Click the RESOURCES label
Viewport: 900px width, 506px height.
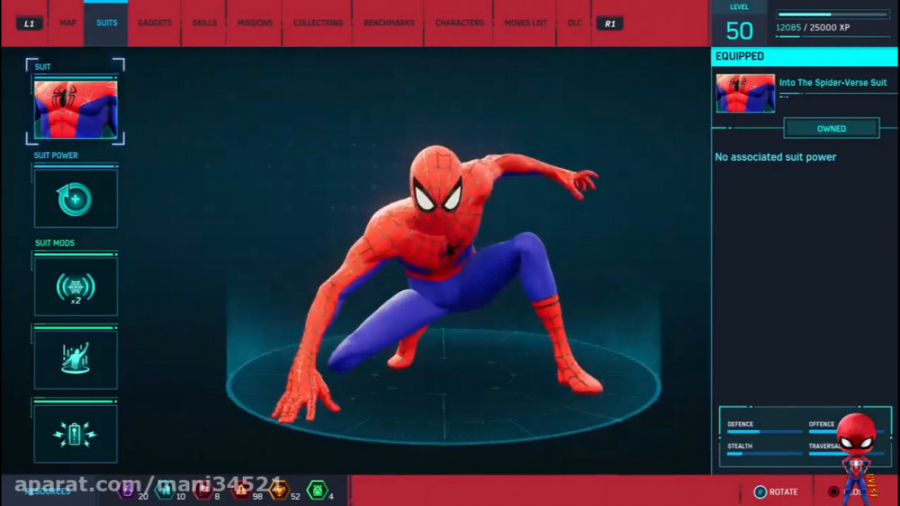point(48,492)
